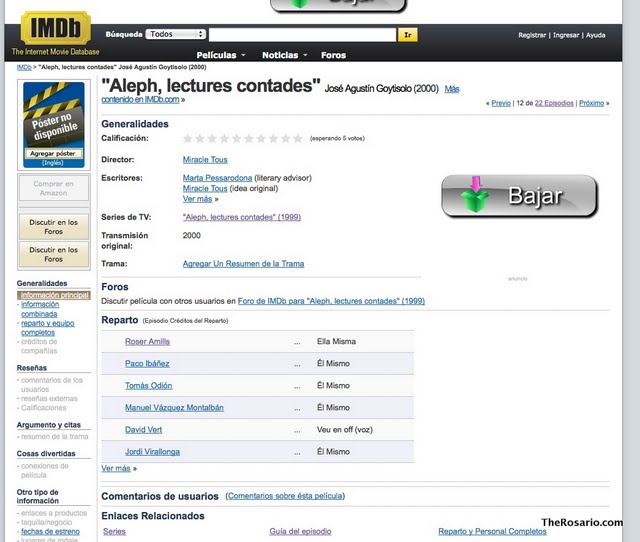This screenshot has width=640, height=542.
Task: Open cast member Jordi Virallonga
Action: click(x=152, y=452)
